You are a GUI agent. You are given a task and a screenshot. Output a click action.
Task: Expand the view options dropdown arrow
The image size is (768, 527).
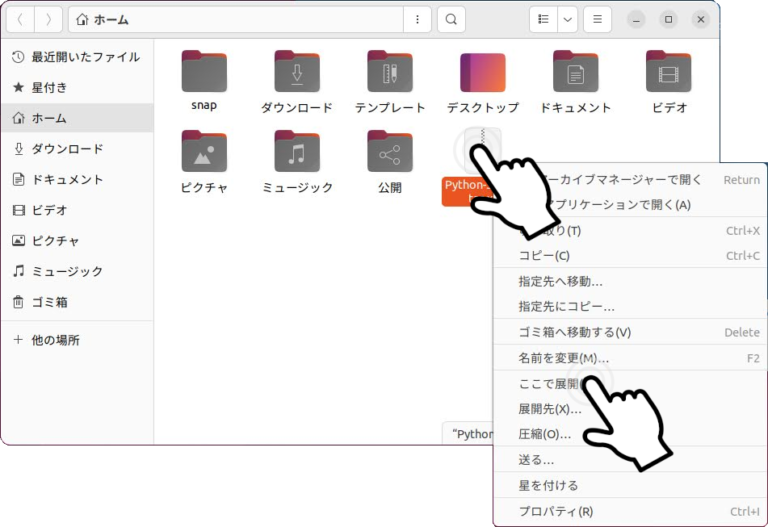click(567, 19)
